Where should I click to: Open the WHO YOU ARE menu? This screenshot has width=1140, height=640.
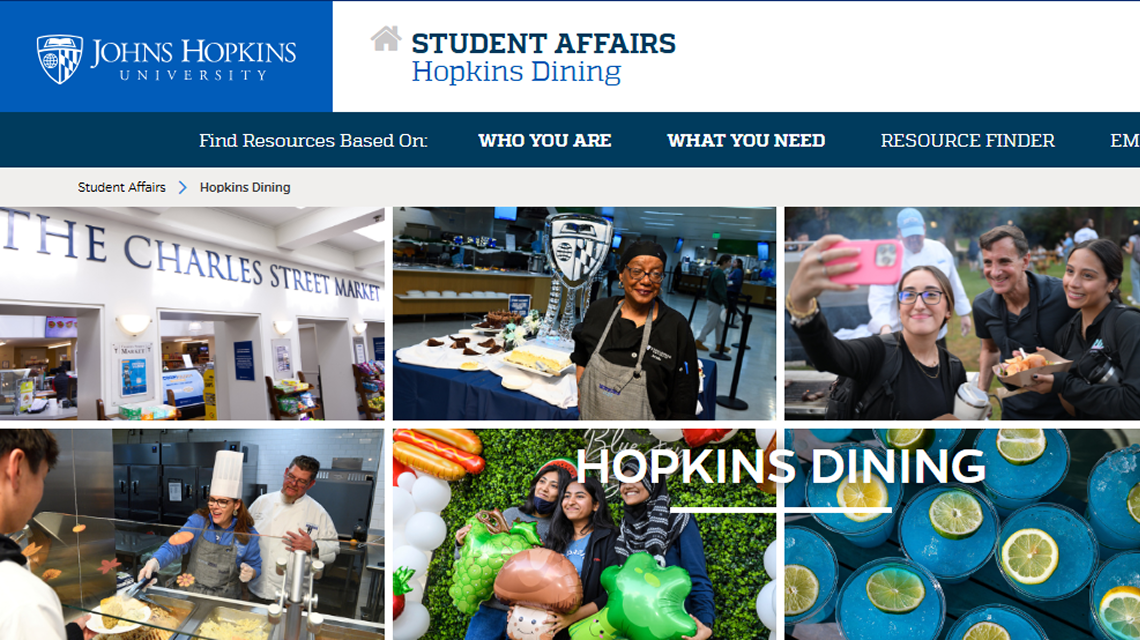click(x=545, y=140)
